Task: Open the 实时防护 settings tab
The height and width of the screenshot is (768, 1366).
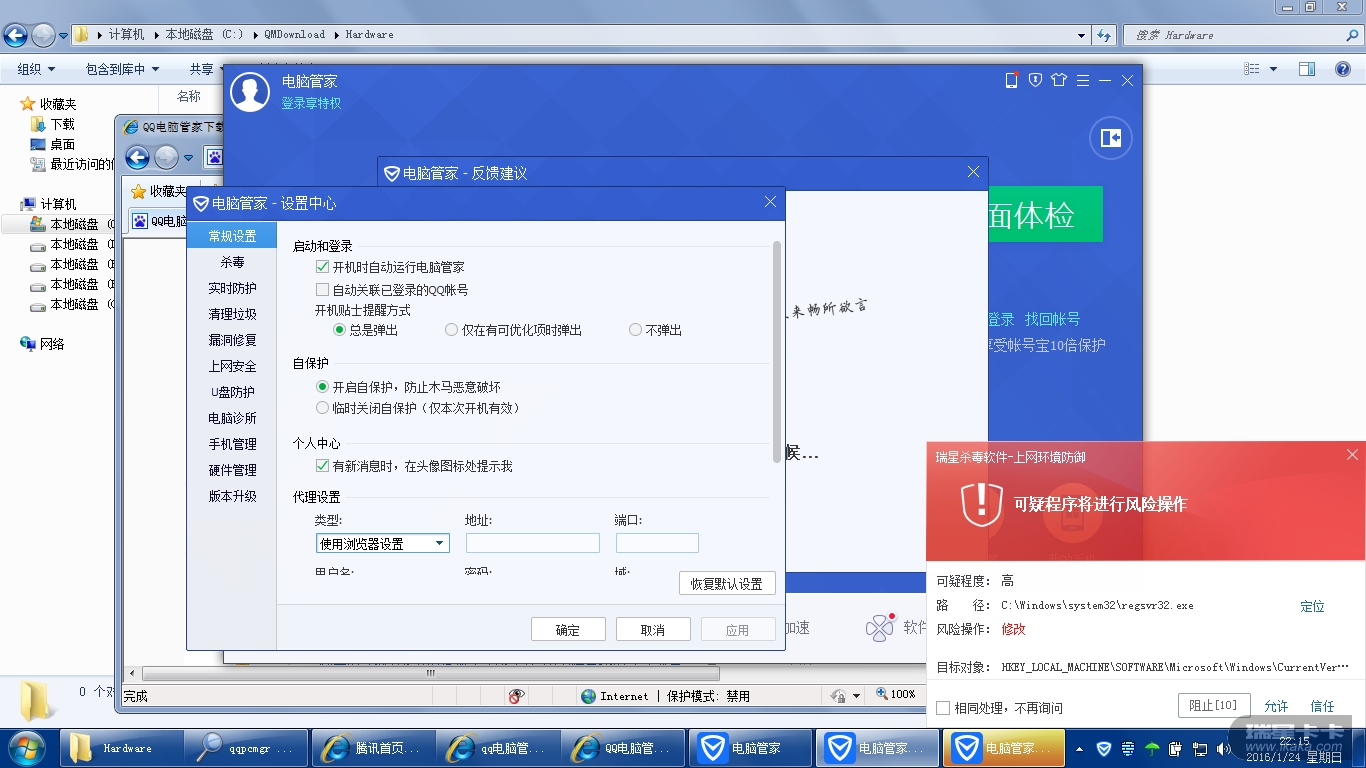Action: (x=232, y=288)
